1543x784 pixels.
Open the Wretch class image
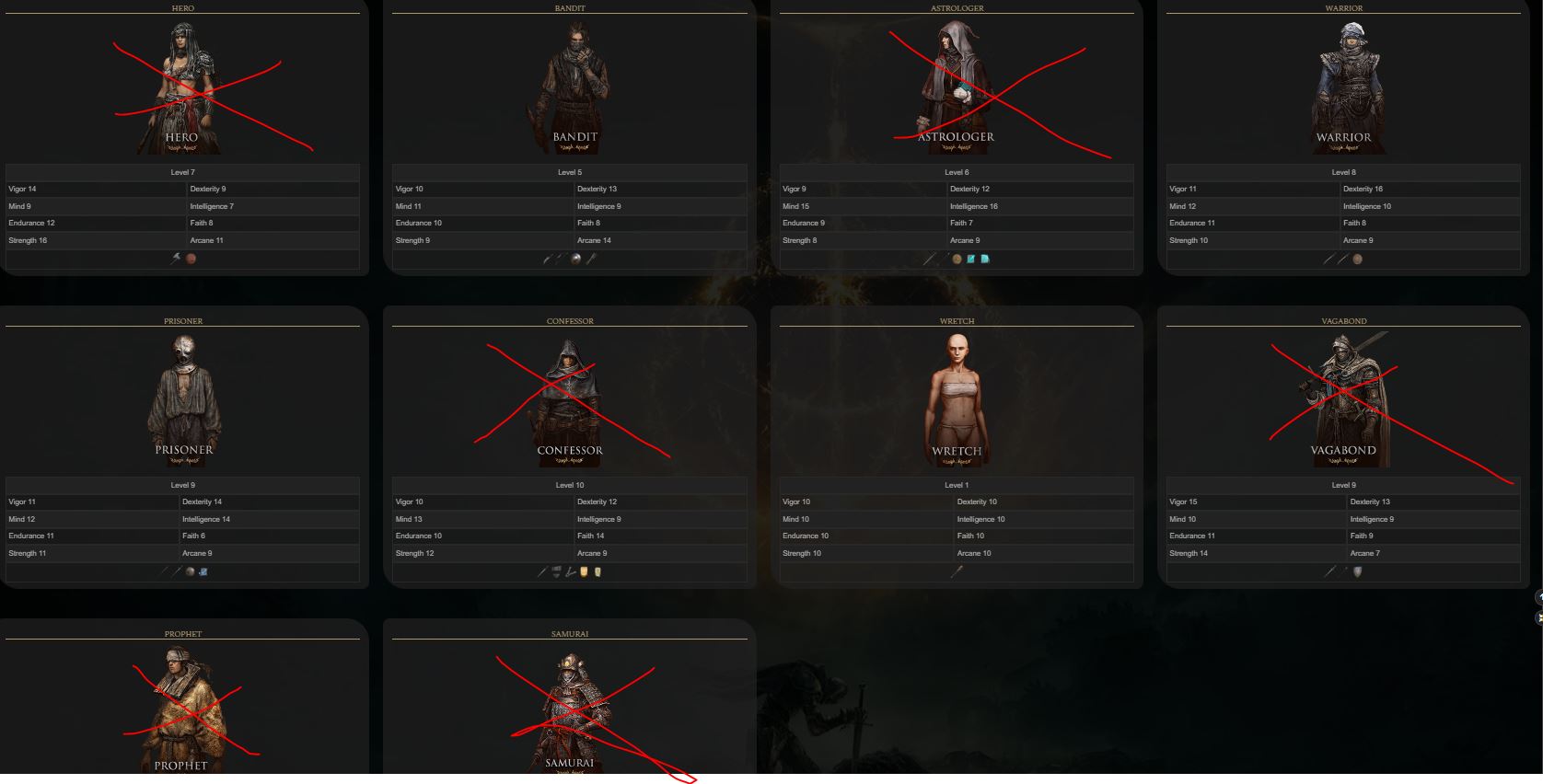pyautogui.click(x=957, y=401)
